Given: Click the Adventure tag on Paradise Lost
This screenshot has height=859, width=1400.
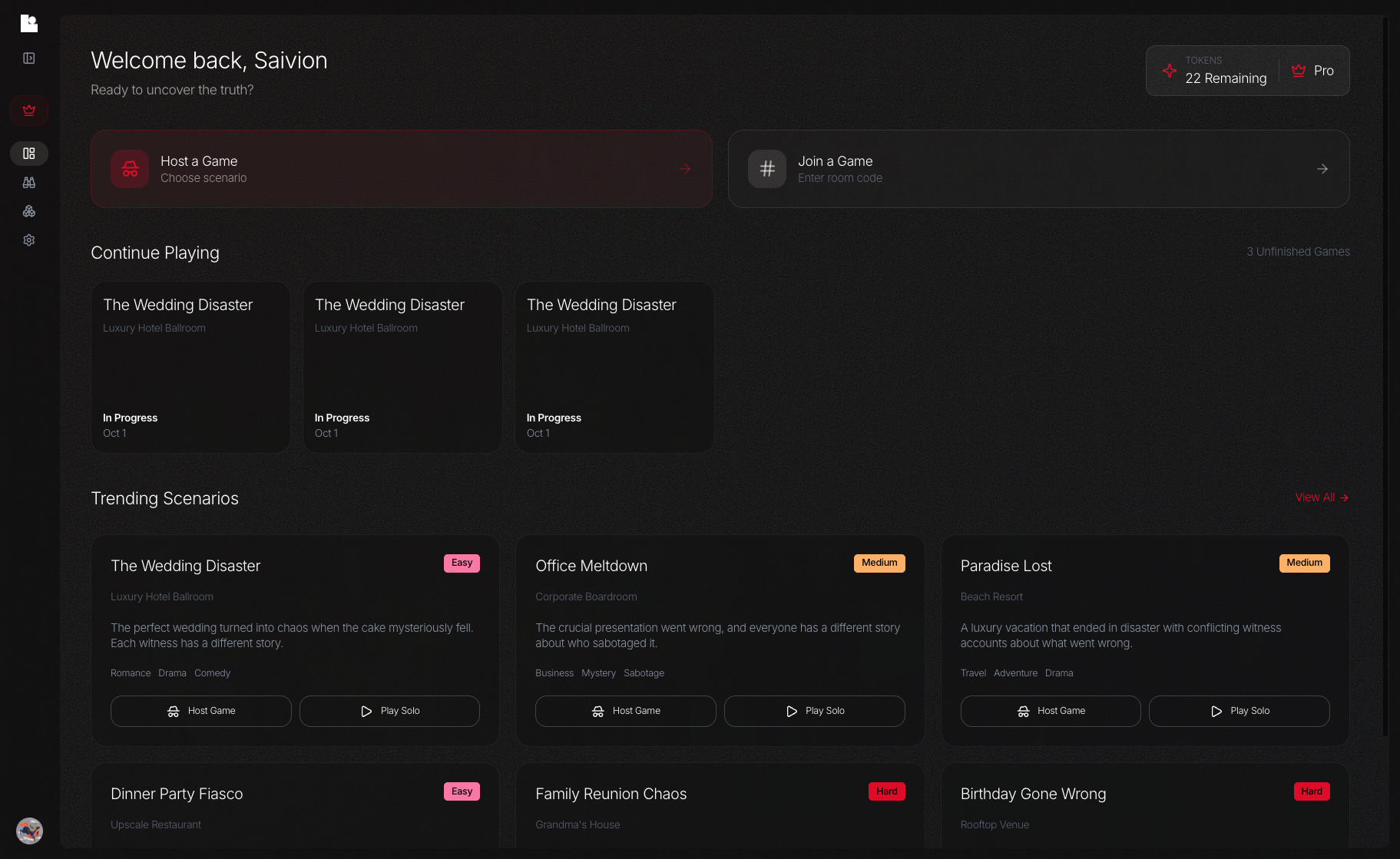Looking at the screenshot, I should coord(1015,673).
